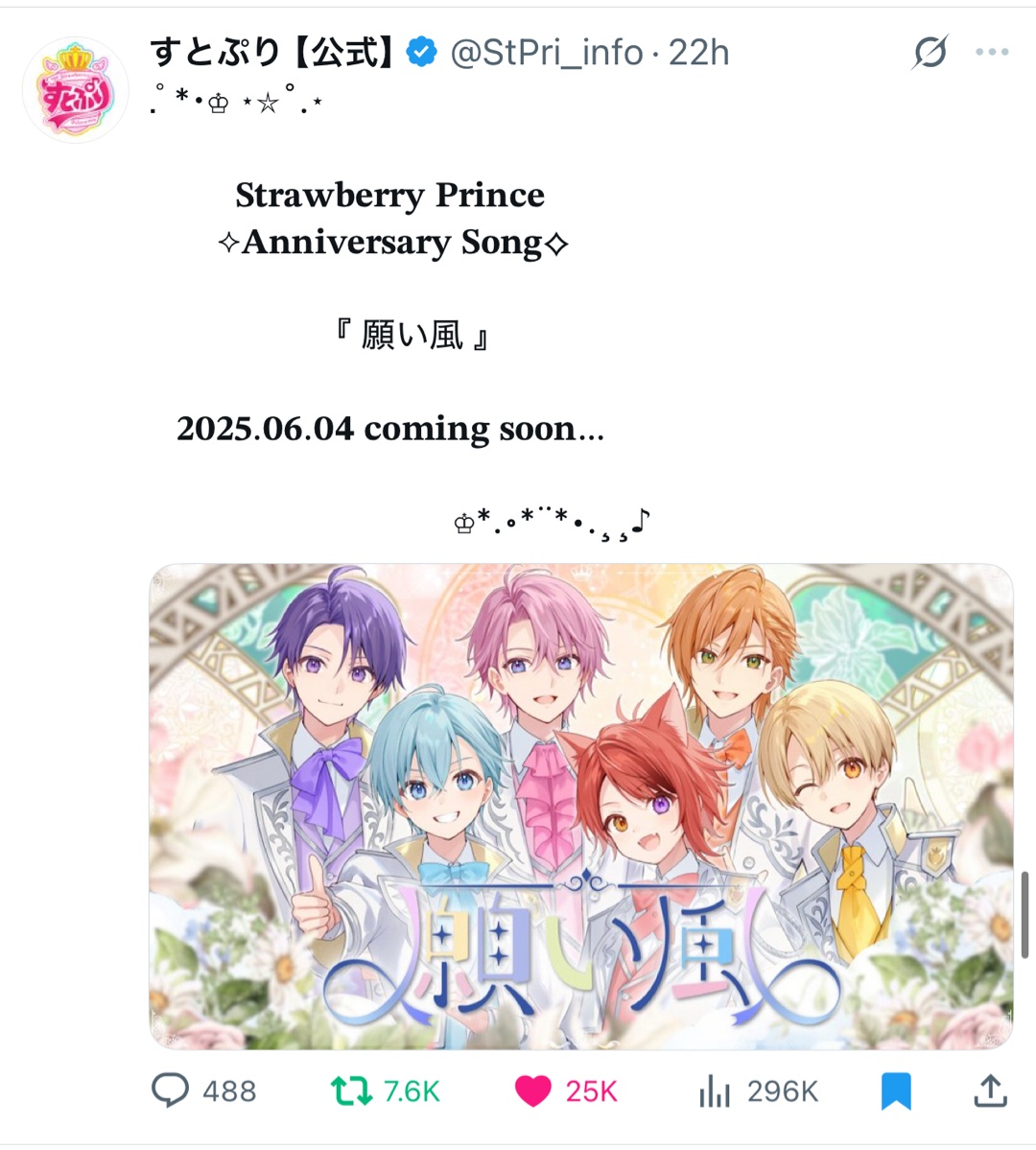Screen dimensions: 1036x1150
Task: Click the bar-chart view analytics icon
Action: (715, 1091)
